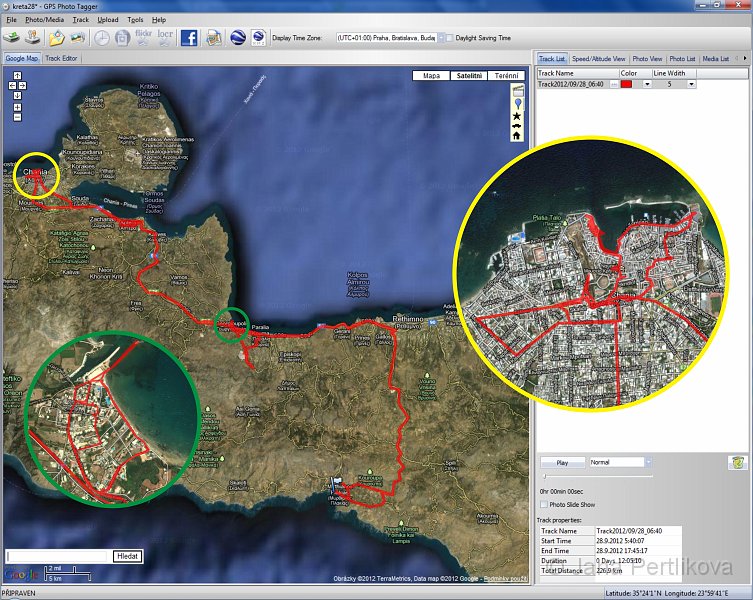Viewport: 753px width, 600px height.
Task: Open the File menu
Action: pos(12,20)
